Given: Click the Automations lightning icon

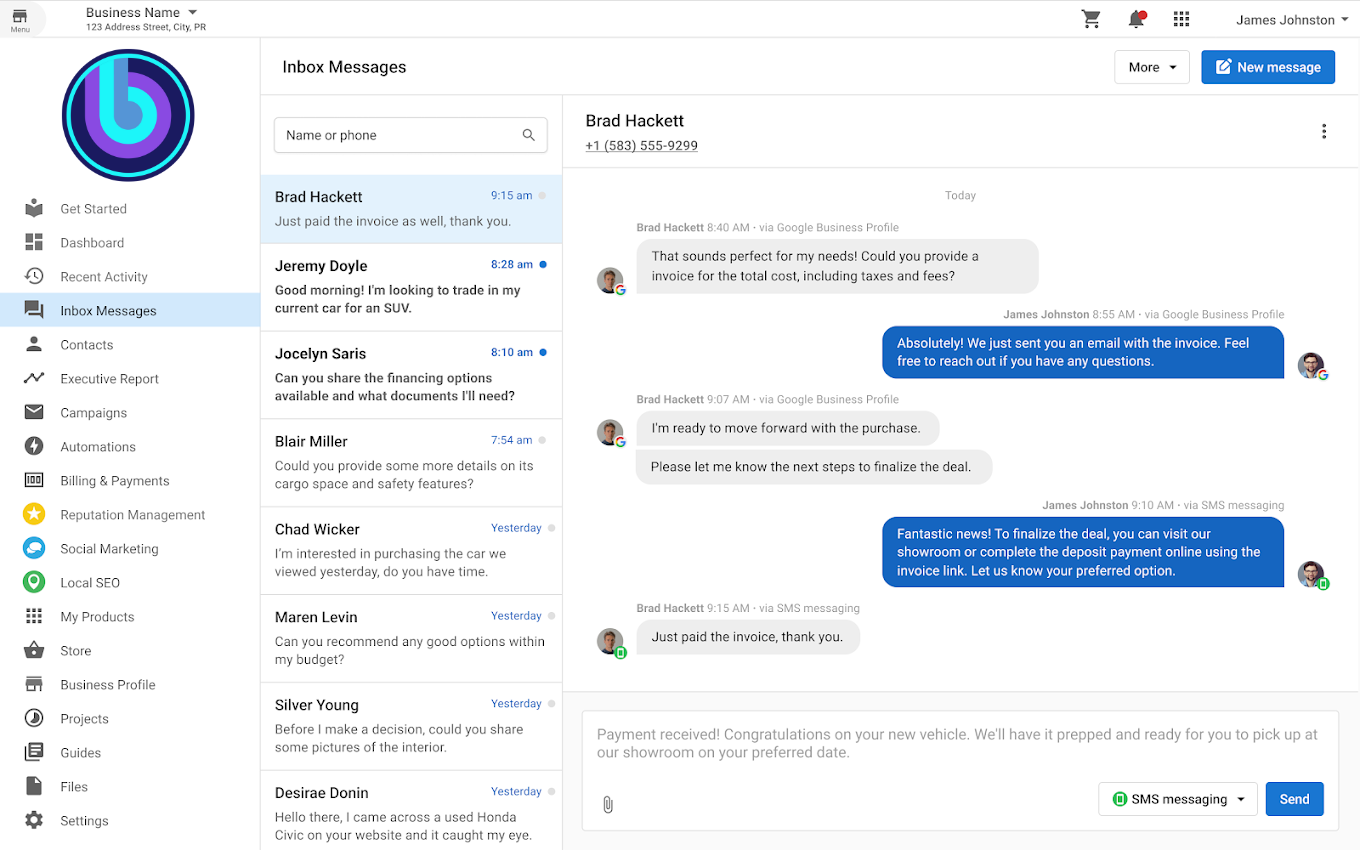Looking at the screenshot, I should coord(34,447).
